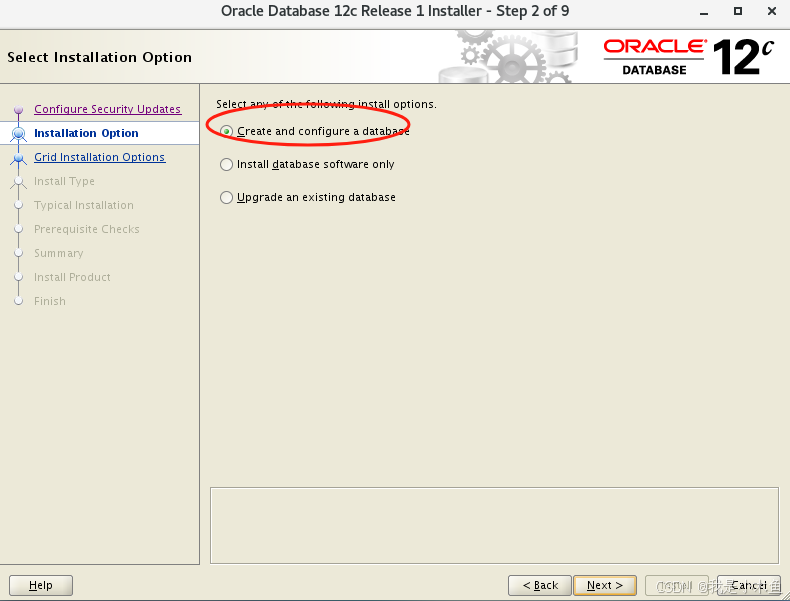Click the Configure Security Updates step bullet
The height and width of the screenshot is (601, 790).
19,109
